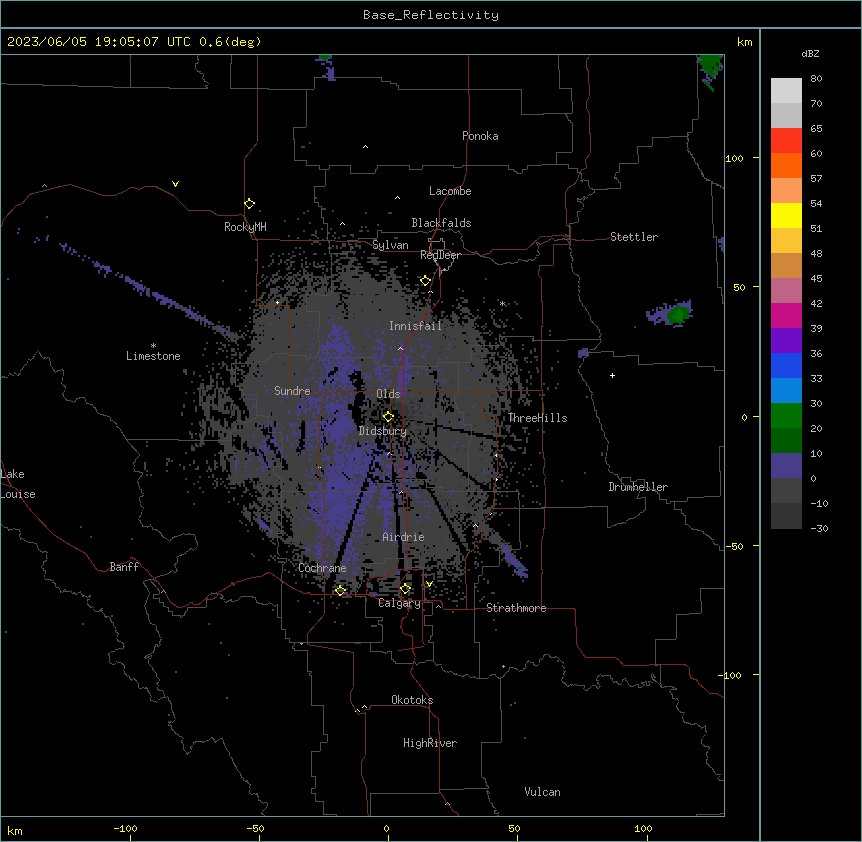Screen dimensions: 862x842
Task: Click the Okotoks label
Action: 412,700
